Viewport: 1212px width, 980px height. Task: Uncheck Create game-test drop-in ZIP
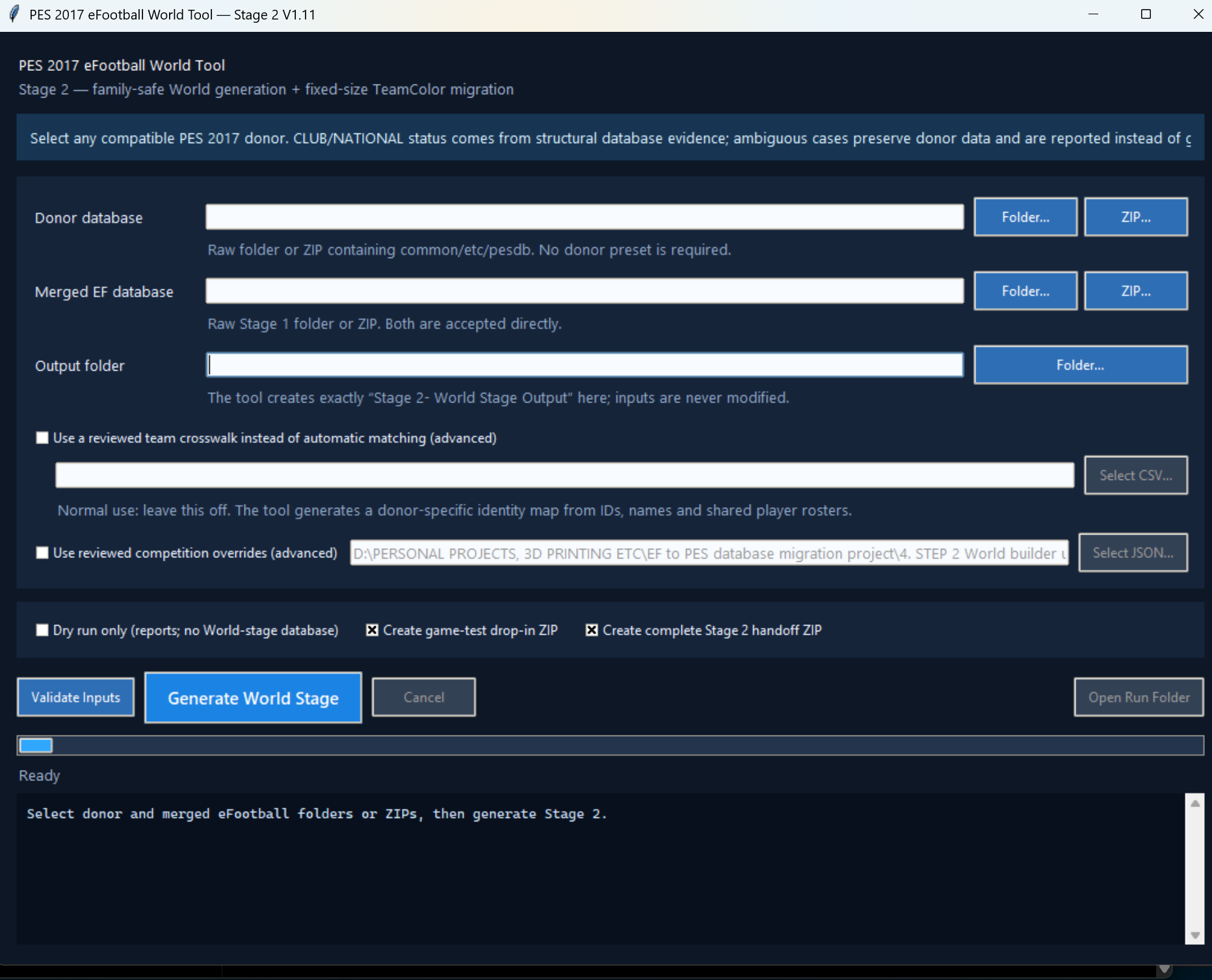click(x=372, y=630)
